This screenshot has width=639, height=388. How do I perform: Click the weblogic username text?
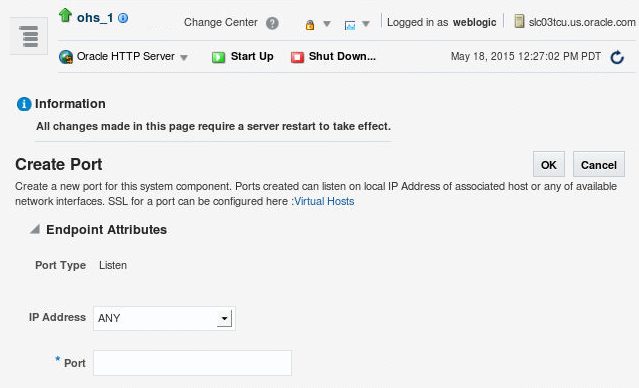point(474,22)
